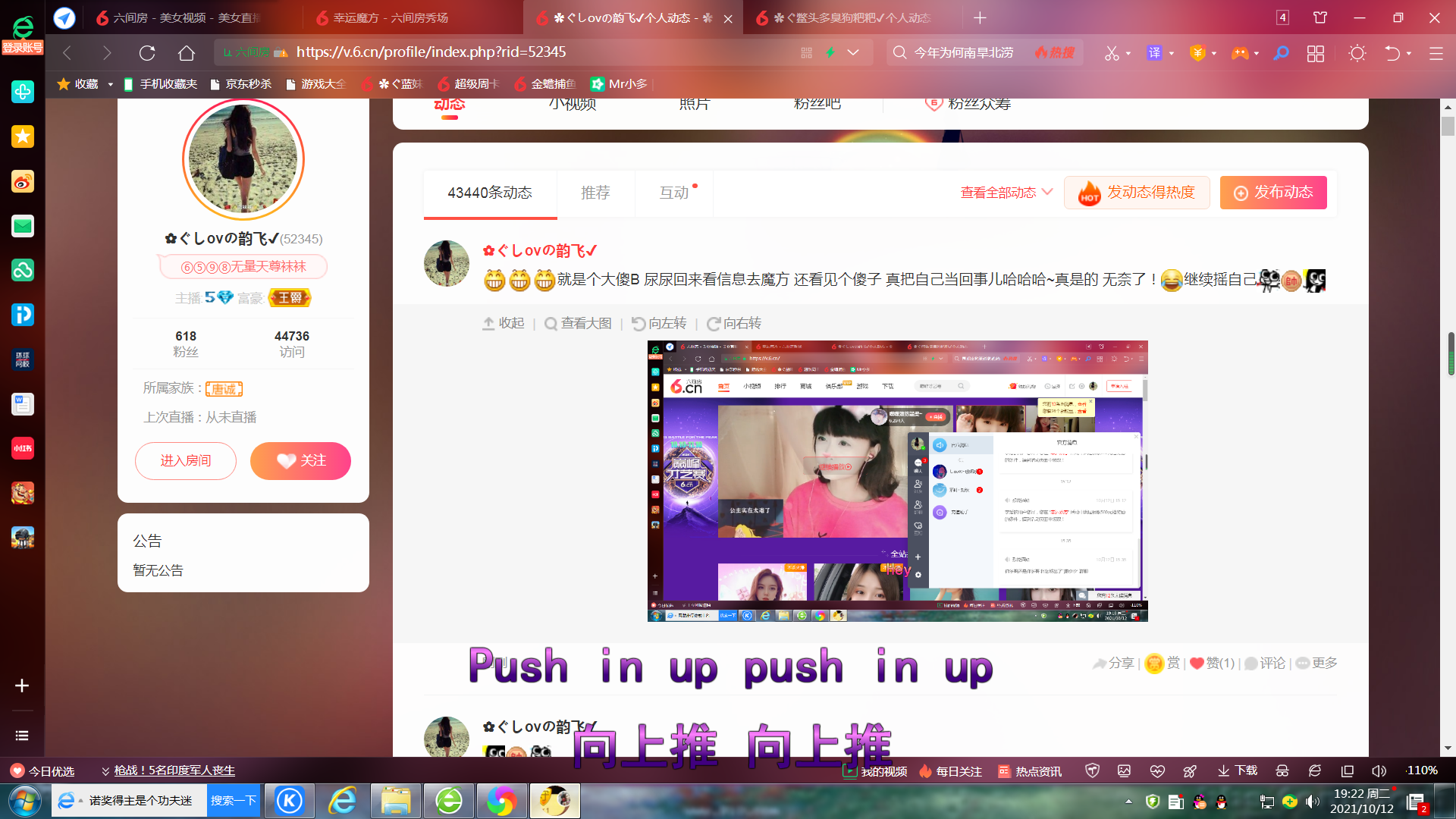
Task: Click the volume icon in status bar
Action: pyautogui.click(x=1379, y=770)
